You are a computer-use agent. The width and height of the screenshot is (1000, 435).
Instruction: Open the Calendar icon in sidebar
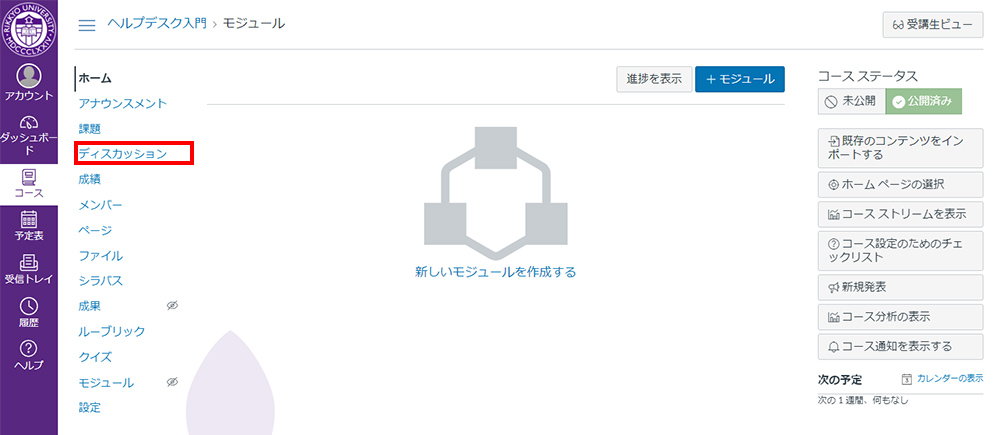tap(29, 221)
